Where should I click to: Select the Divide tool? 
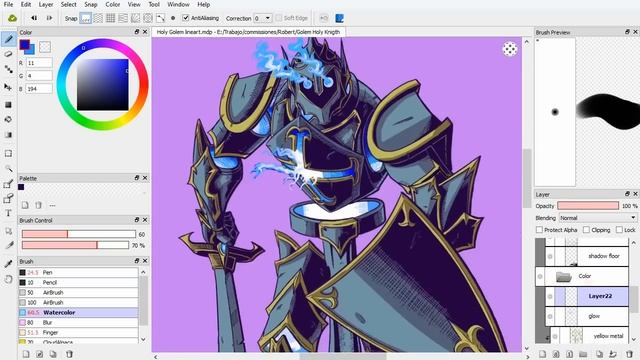coord(8,245)
